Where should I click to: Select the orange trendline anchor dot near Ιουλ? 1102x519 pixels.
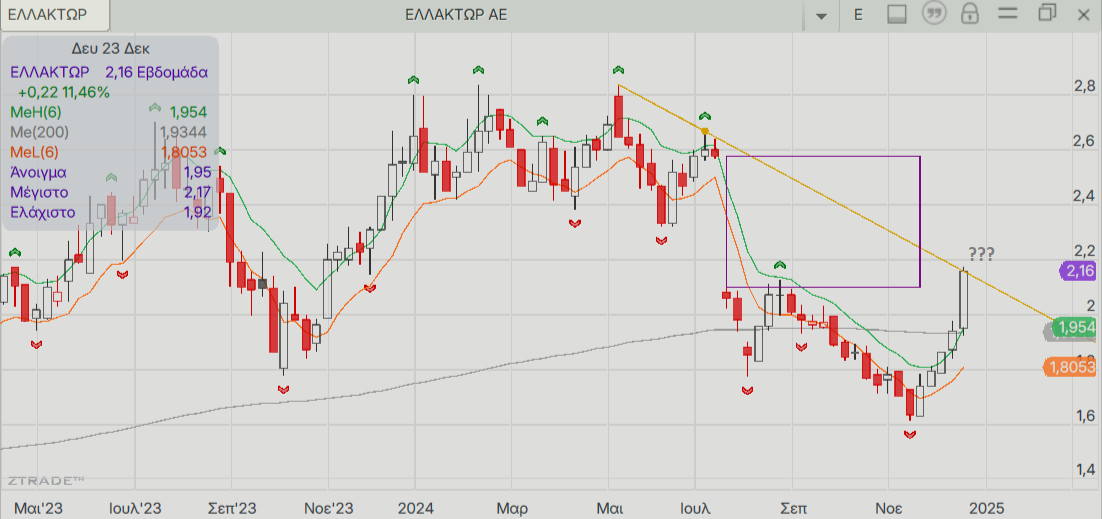[705, 131]
